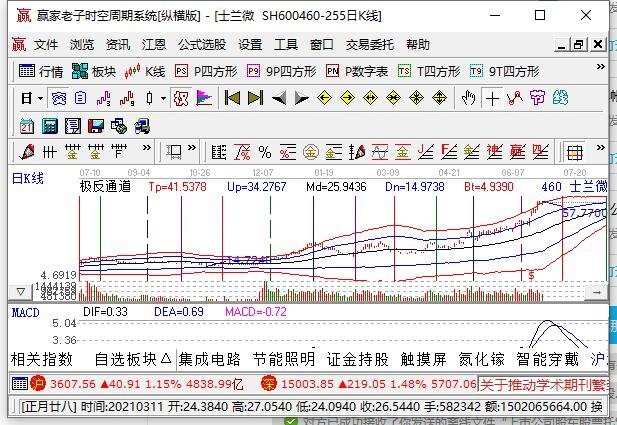617x425 pixels.
Task: Open the 9T四方形 tool
Action: point(504,72)
